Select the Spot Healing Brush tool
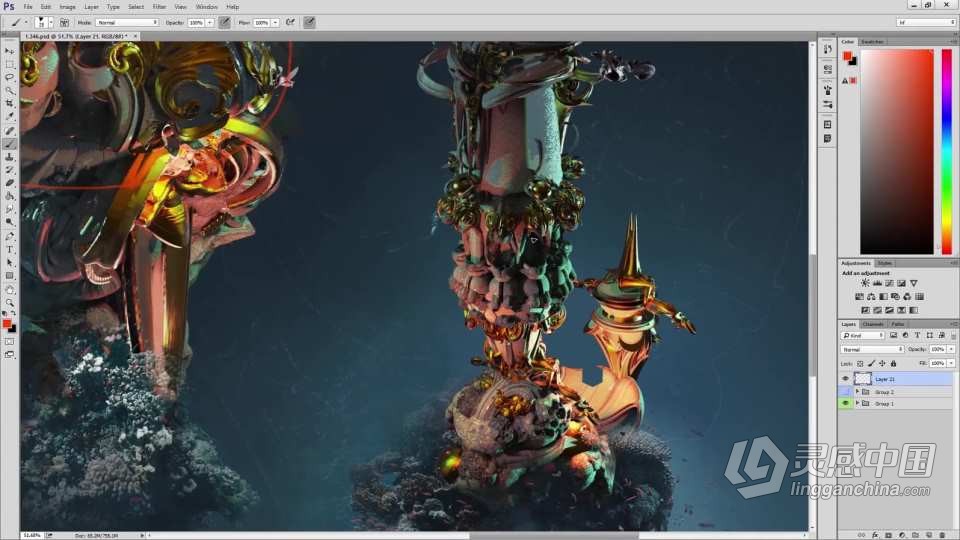 (x=9, y=130)
